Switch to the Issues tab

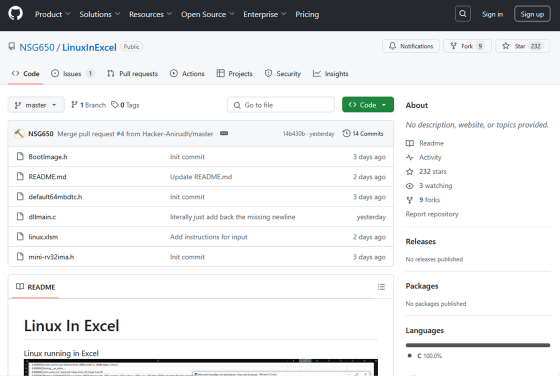(x=72, y=74)
